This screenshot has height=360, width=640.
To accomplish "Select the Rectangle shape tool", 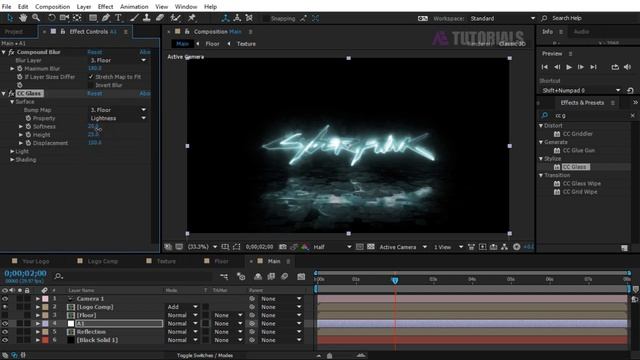I will pos(93,18).
